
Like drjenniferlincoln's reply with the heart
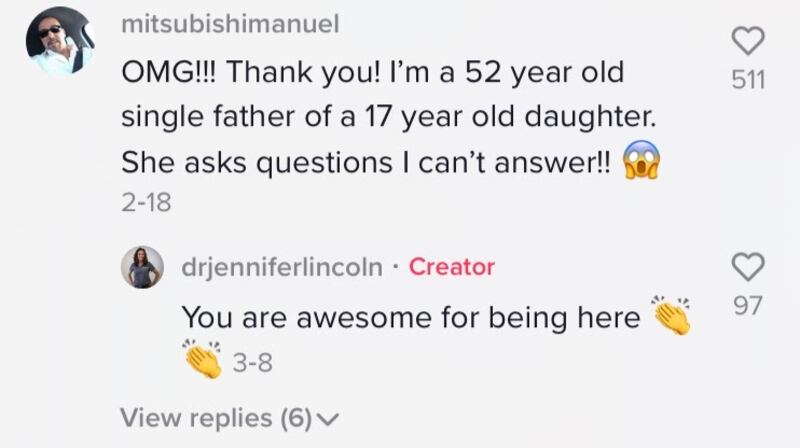point(749,267)
